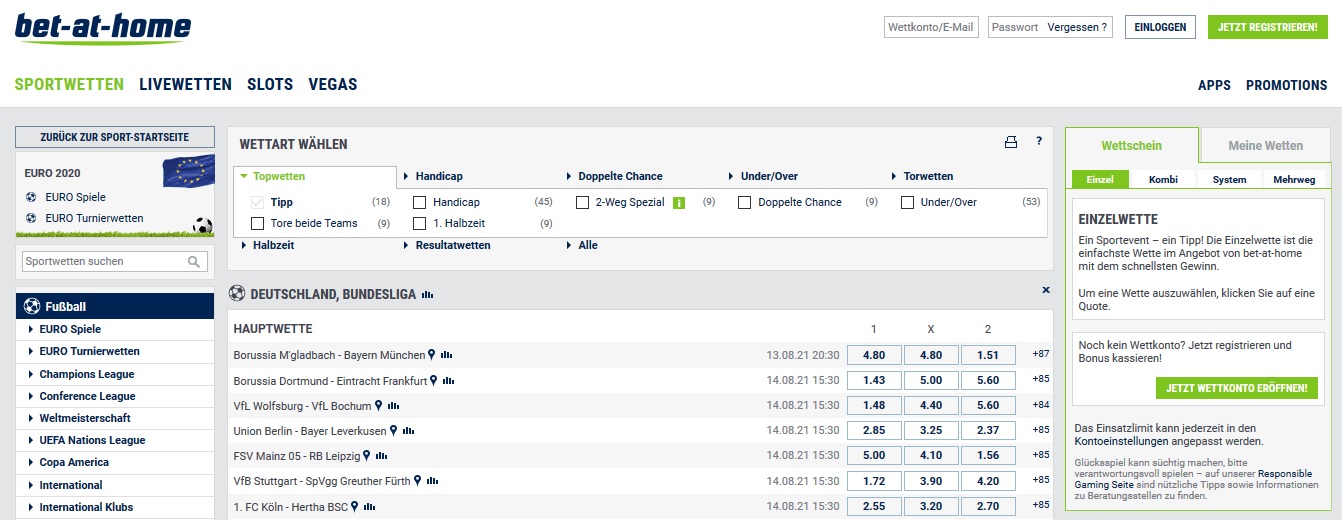Enable the Under/Over checkbox
This screenshot has height=520, width=1342.
[x=908, y=203]
